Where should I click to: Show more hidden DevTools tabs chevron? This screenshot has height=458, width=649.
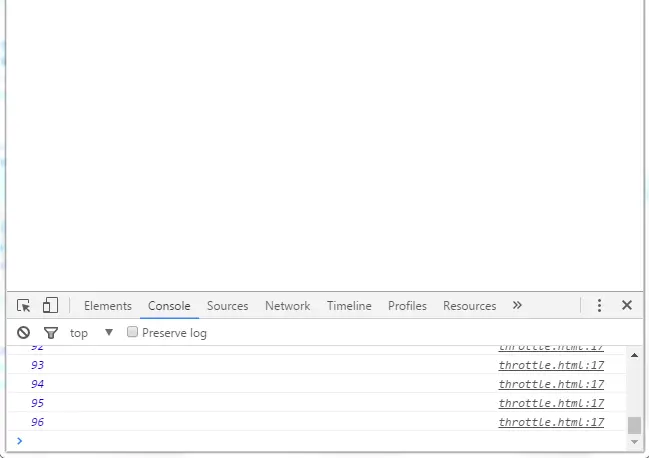coord(517,305)
